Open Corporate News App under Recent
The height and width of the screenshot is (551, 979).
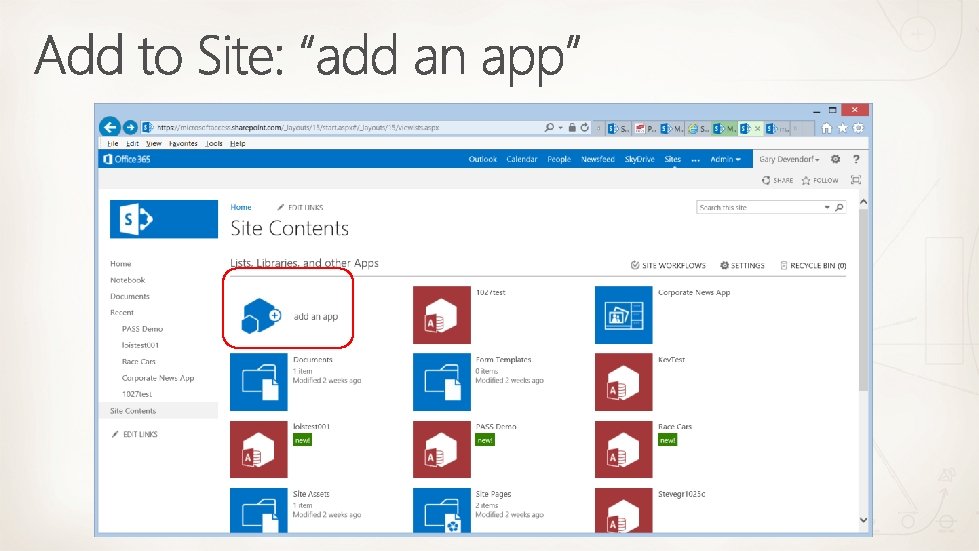[x=158, y=378]
